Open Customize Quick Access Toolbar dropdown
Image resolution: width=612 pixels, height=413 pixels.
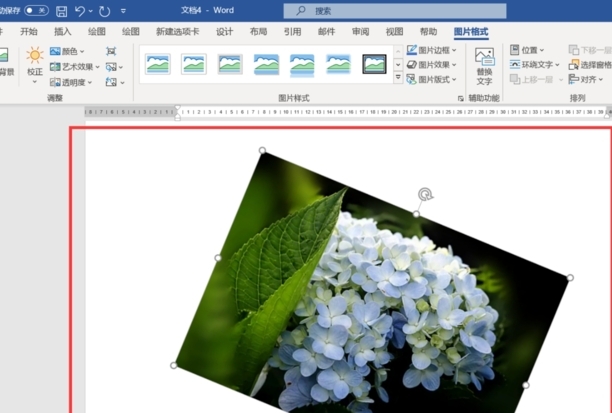pos(123,11)
